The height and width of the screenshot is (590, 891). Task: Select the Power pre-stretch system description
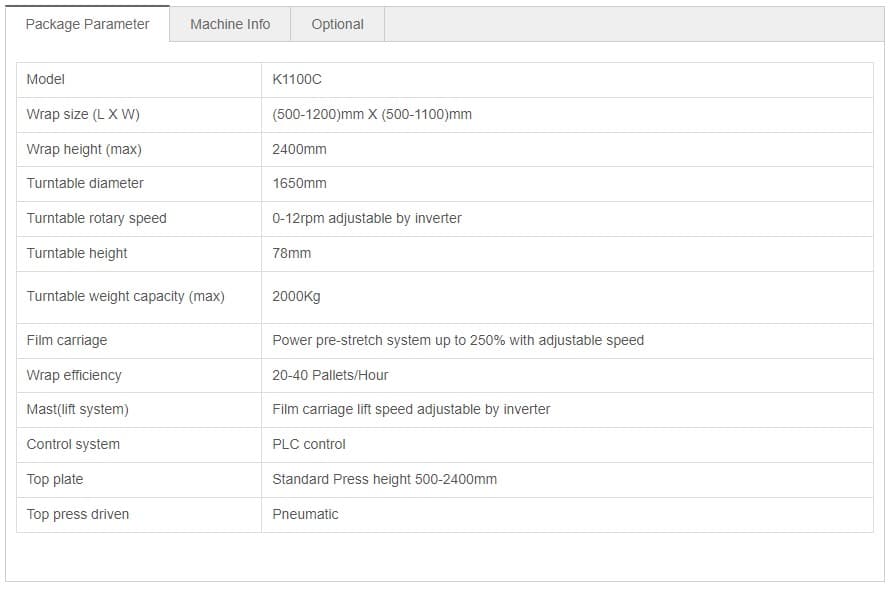coord(458,340)
